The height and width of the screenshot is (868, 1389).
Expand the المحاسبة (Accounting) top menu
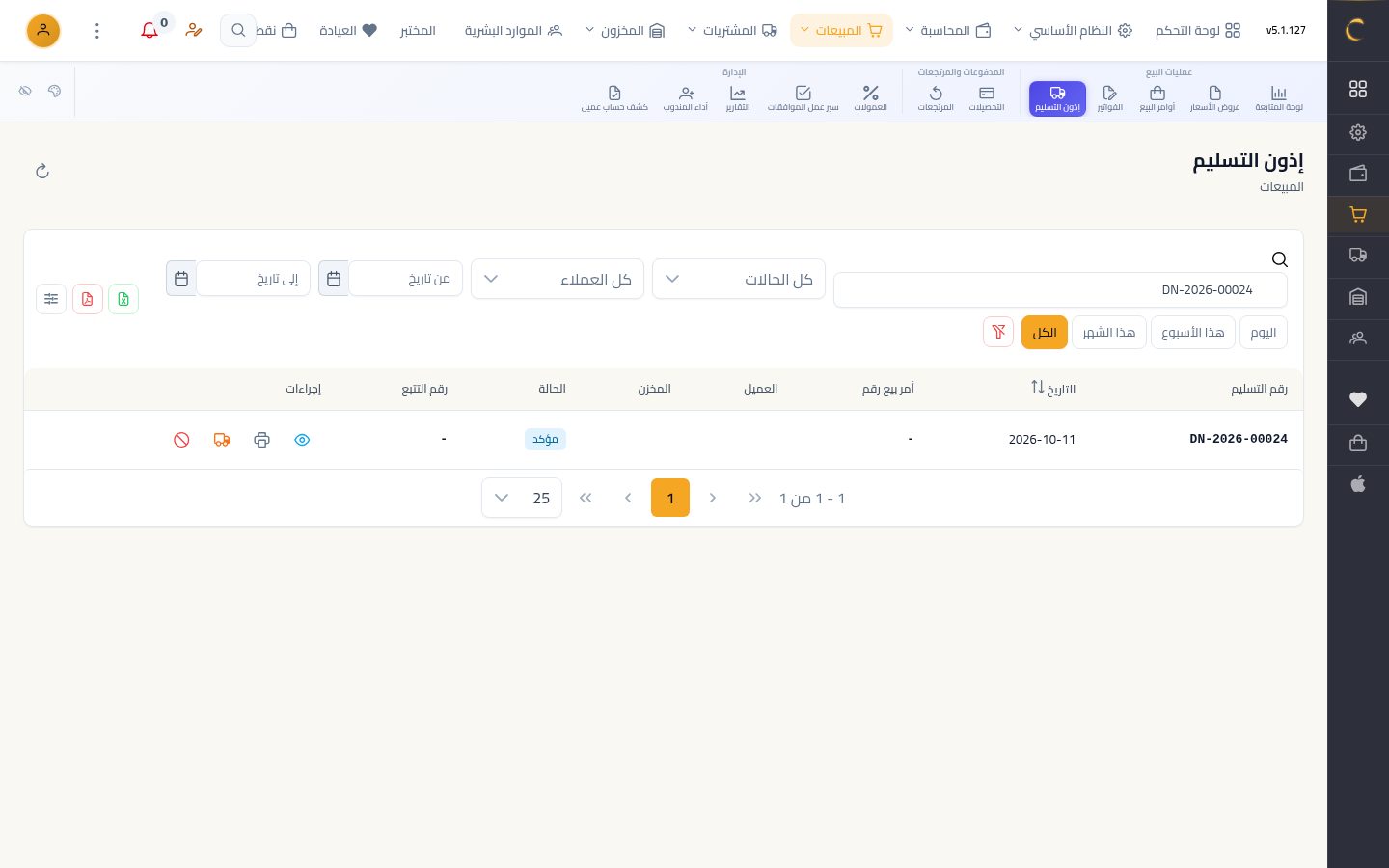[x=947, y=31]
